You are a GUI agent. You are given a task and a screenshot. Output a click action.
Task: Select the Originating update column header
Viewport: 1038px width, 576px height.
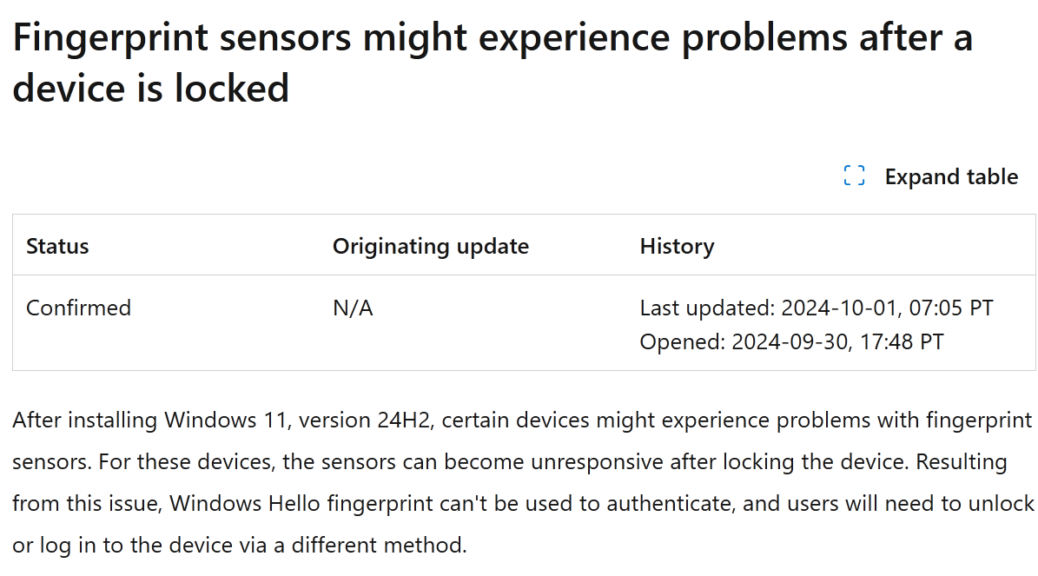tap(430, 246)
